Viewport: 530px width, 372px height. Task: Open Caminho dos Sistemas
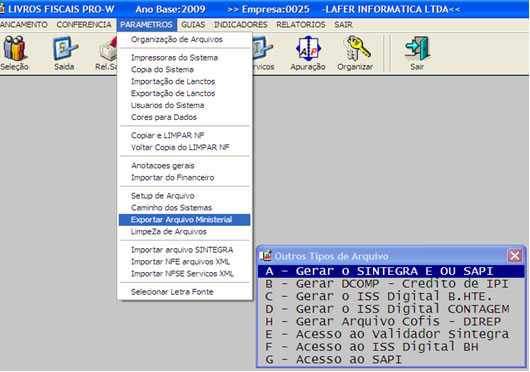tap(185, 207)
